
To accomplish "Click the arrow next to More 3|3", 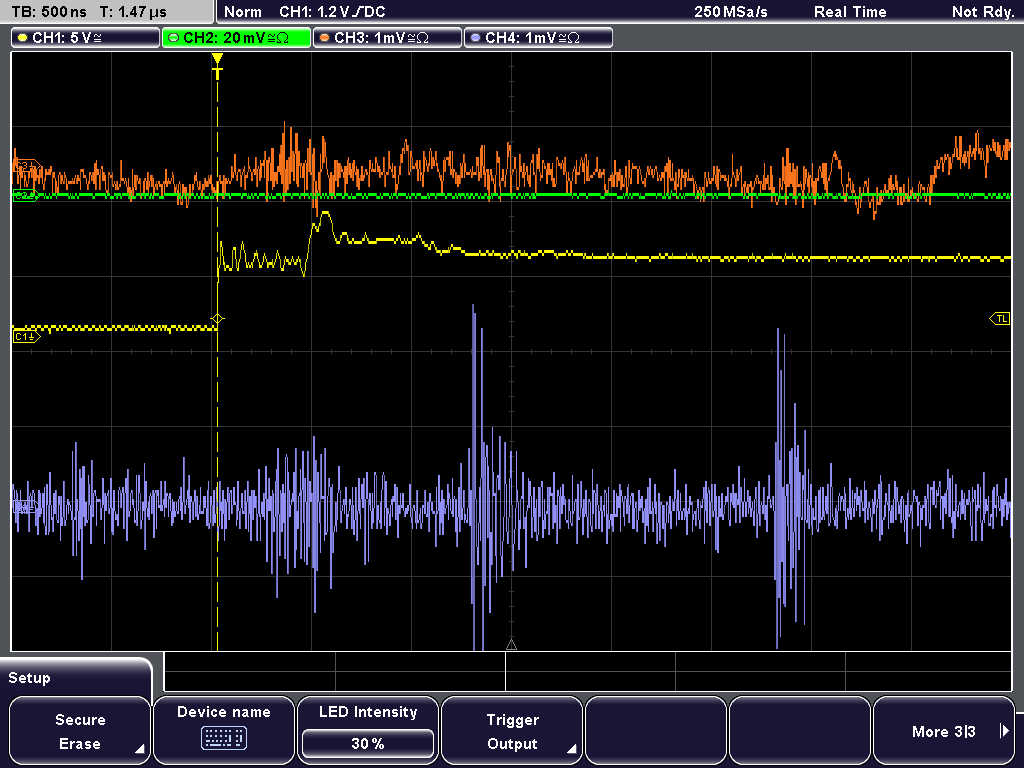I will pos(1004,731).
